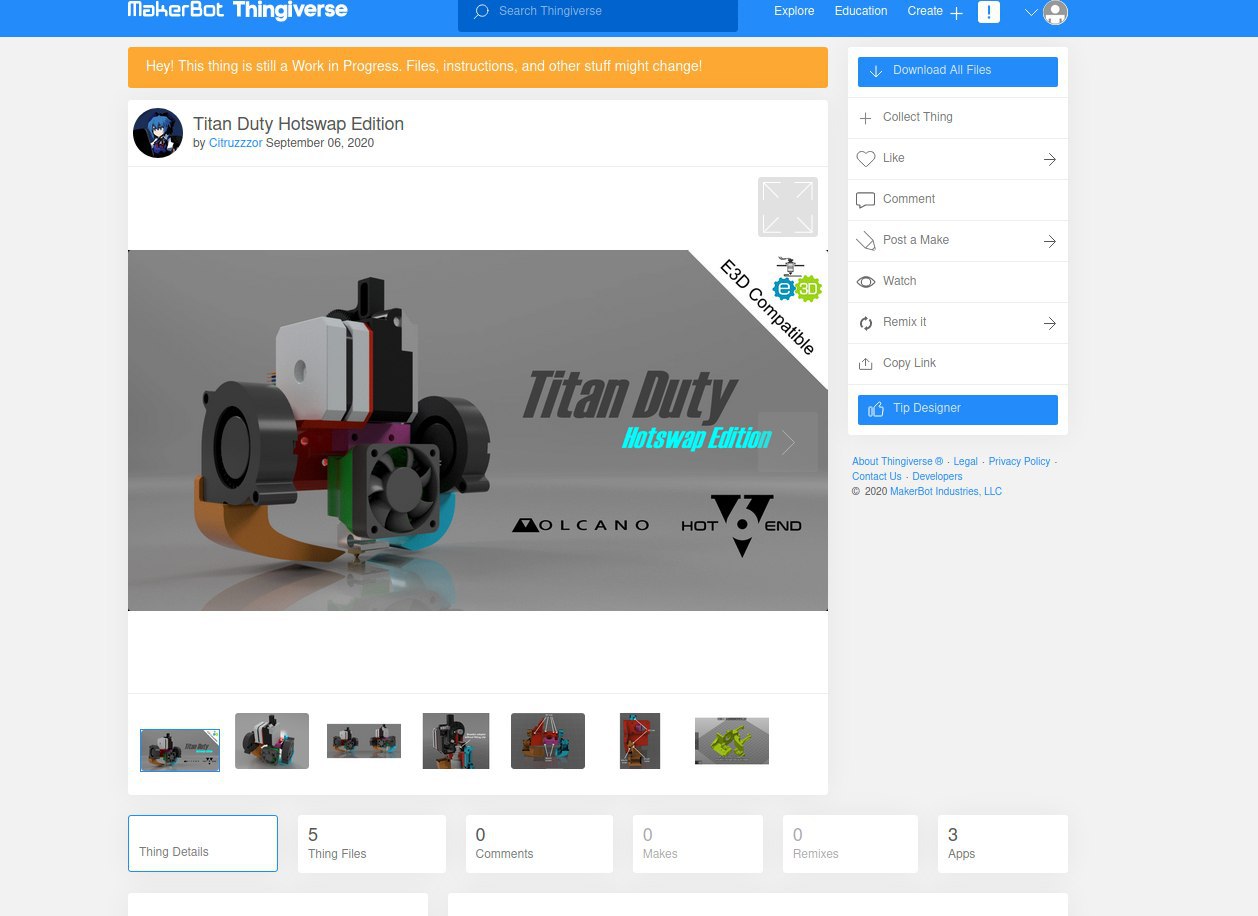Open the account dropdown chevron
This screenshot has height=916, width=1258.
[x=1032, y=13]
